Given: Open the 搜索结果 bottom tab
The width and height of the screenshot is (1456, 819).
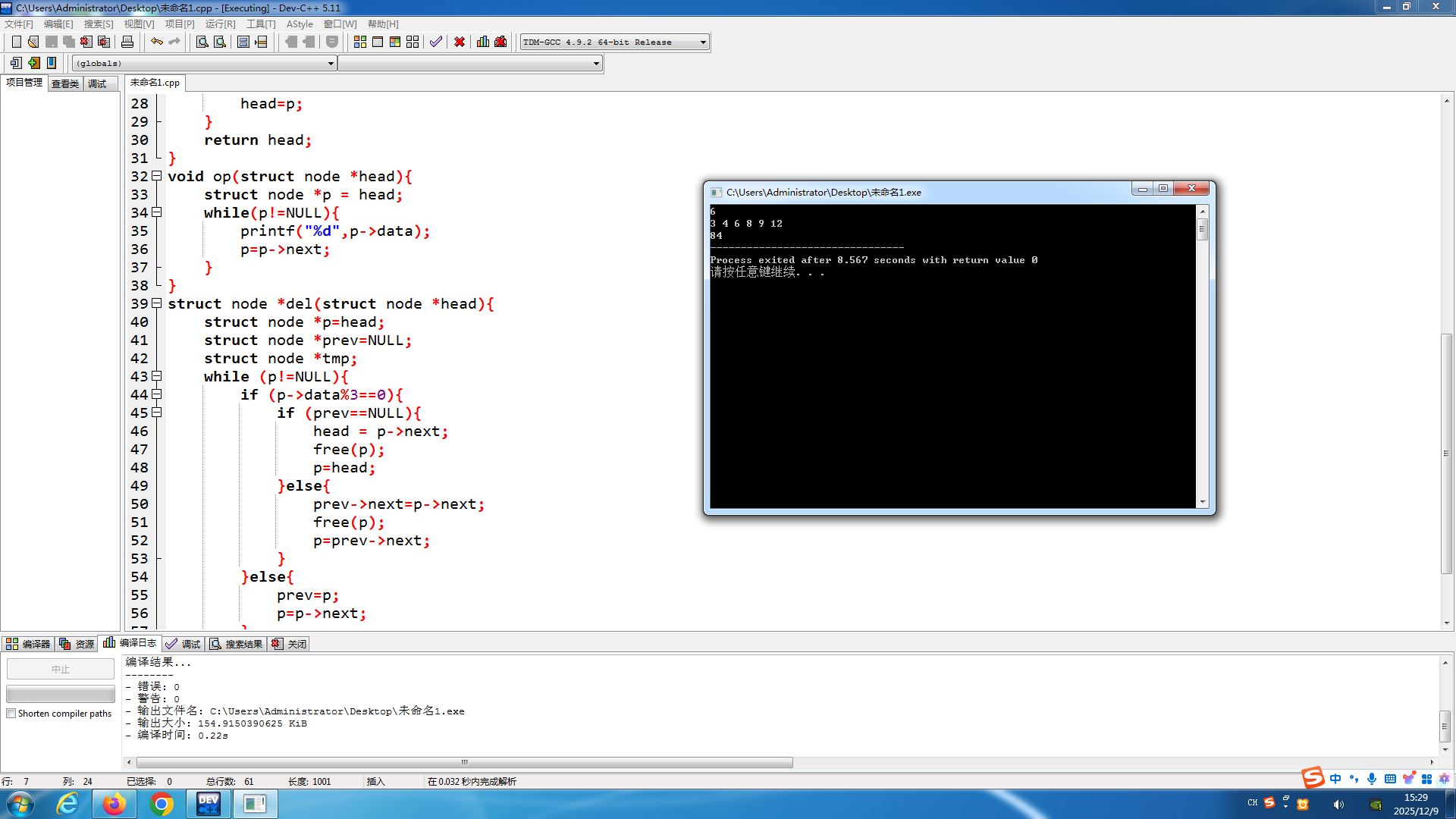Looking at the screenshot, I should (237, 644).
